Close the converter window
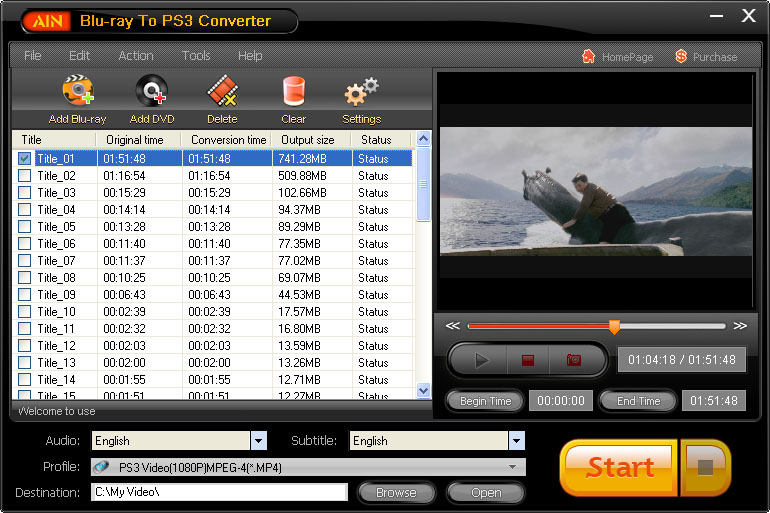The width and height of the screenshot is (770, 513). pos(748,16)
